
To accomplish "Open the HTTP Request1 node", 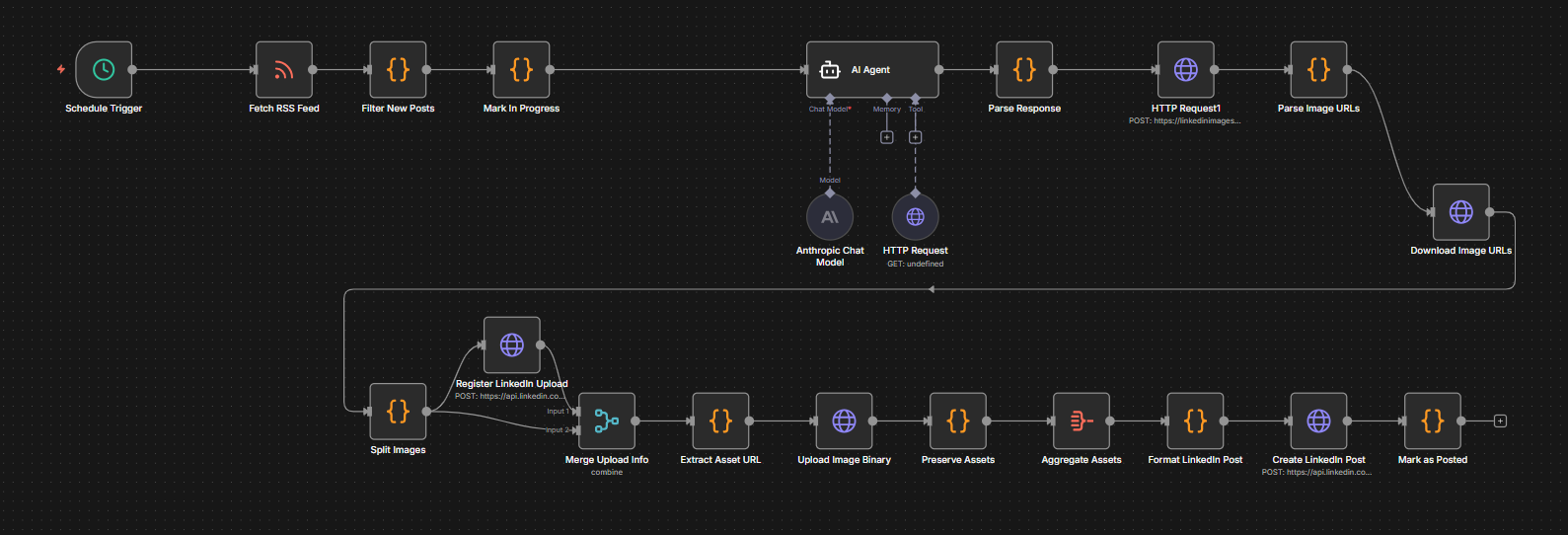I will (1186, 70).
